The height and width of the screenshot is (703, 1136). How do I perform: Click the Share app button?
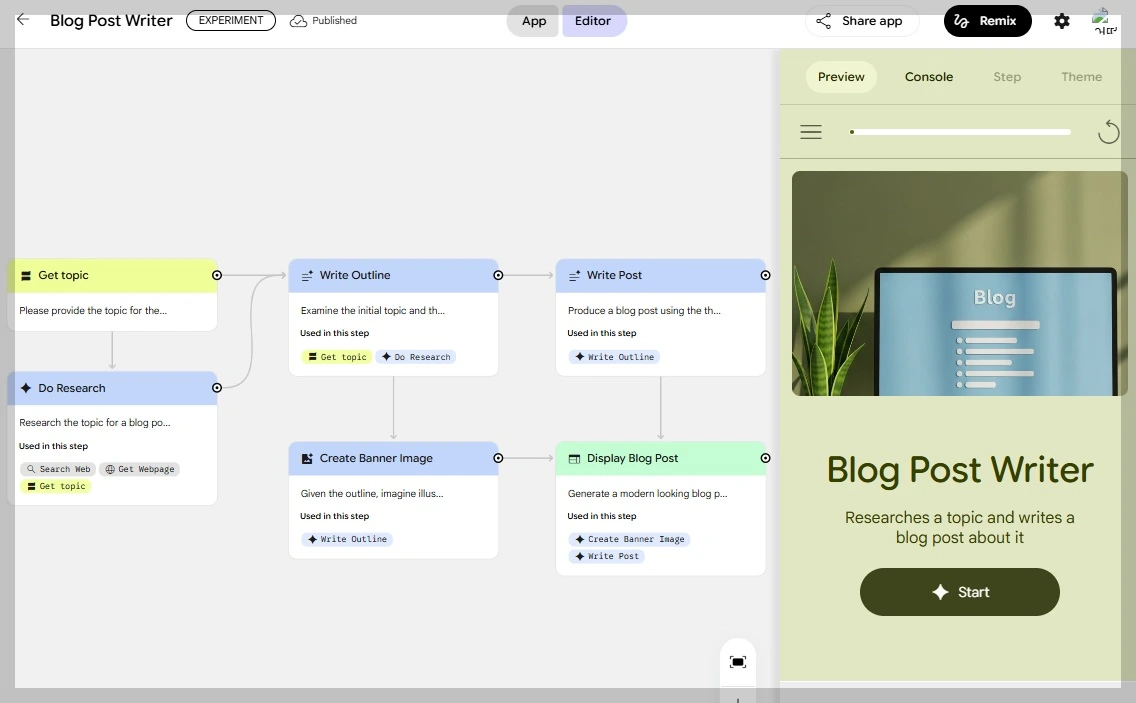click(x=861, y=21)
